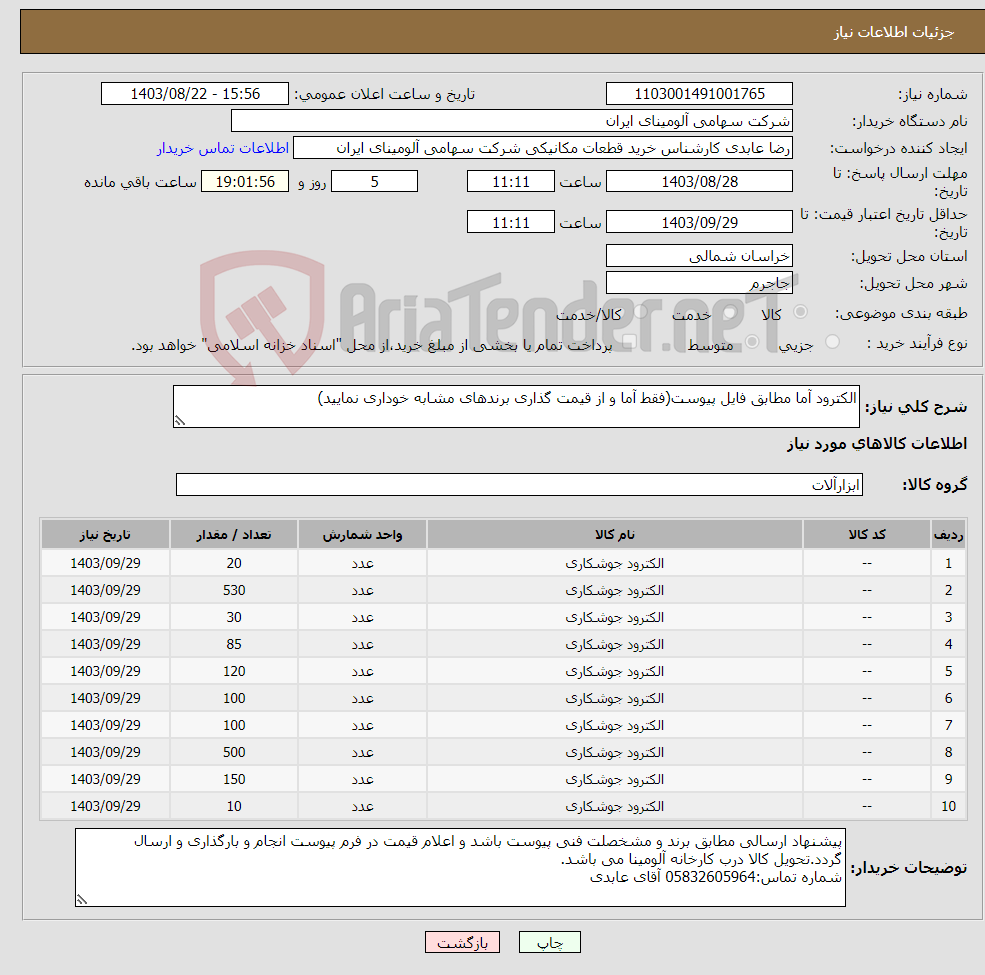The image size is (985, 975).
Task: Click the جزئیات اطلاعات نیاز header title
Action: [893, 32]
